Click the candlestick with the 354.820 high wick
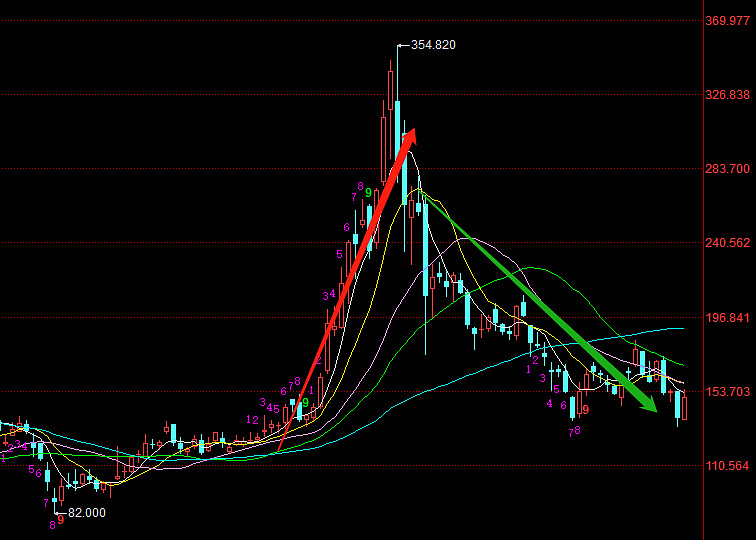The width and height of the screenshot is (756, 540). click(397, 113)
